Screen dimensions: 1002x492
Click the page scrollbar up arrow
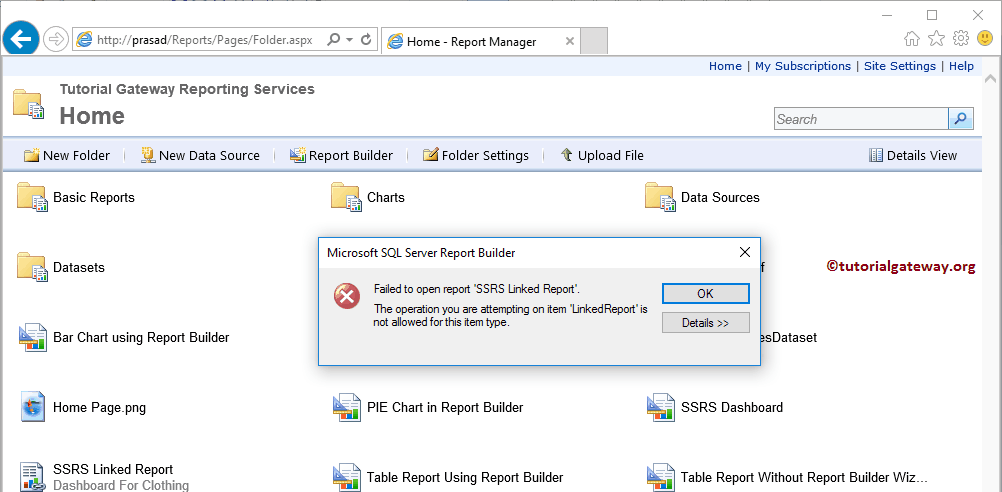tap(990, 79)
